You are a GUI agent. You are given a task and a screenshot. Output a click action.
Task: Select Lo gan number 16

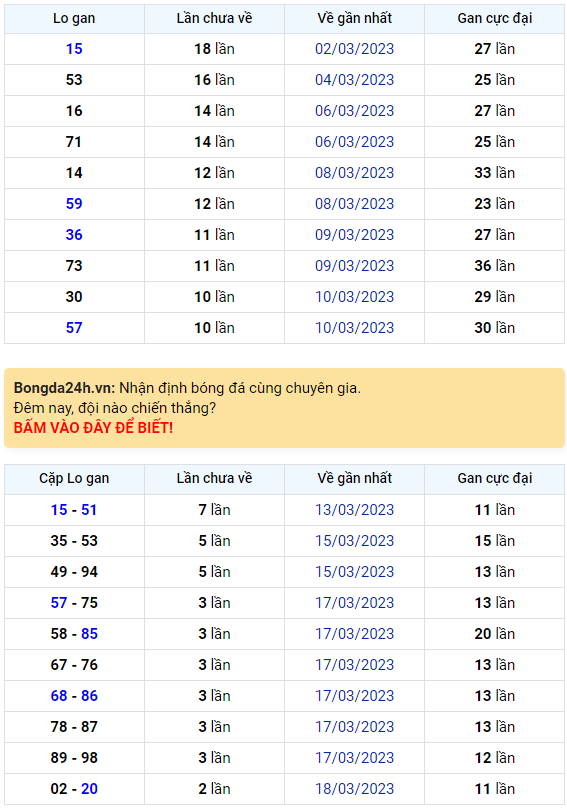[x=74, y=111]
